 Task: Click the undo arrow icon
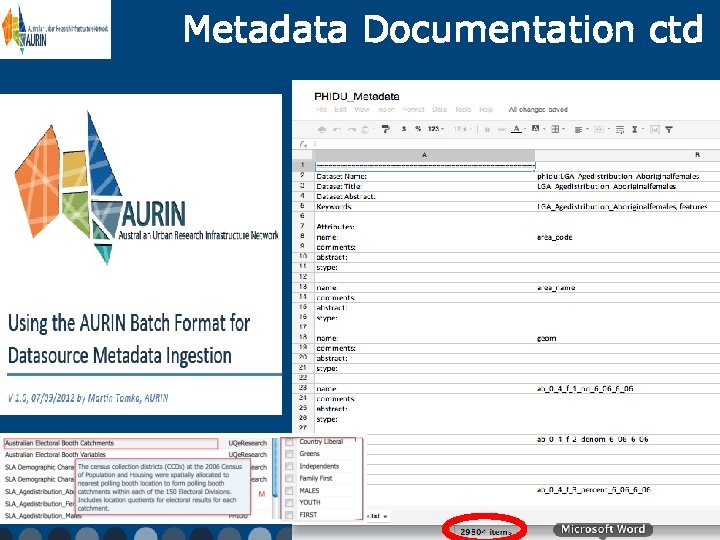337,129
